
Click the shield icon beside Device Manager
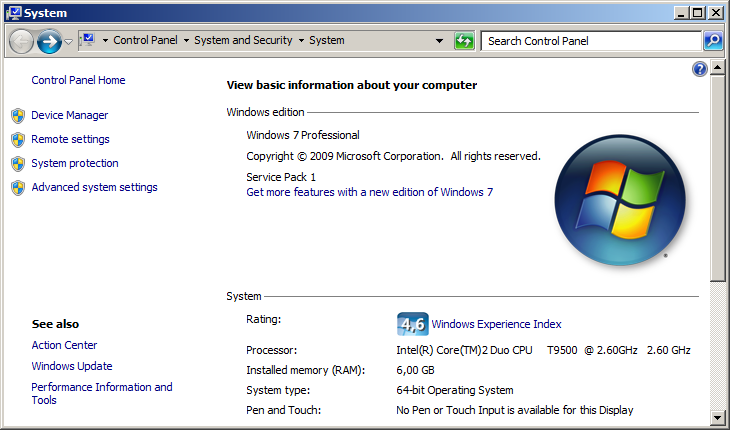tap(18, 116)
